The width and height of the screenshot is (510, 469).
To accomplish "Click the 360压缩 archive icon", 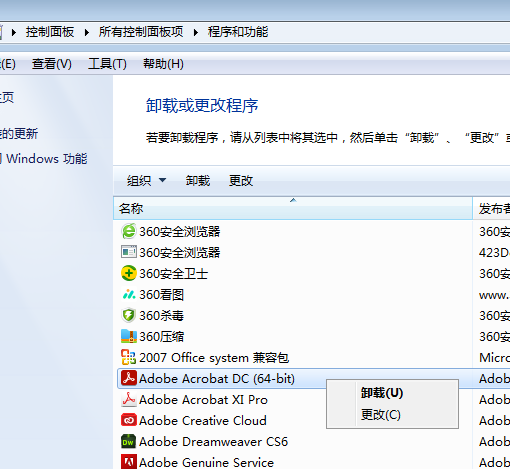I will pos(128,336).
